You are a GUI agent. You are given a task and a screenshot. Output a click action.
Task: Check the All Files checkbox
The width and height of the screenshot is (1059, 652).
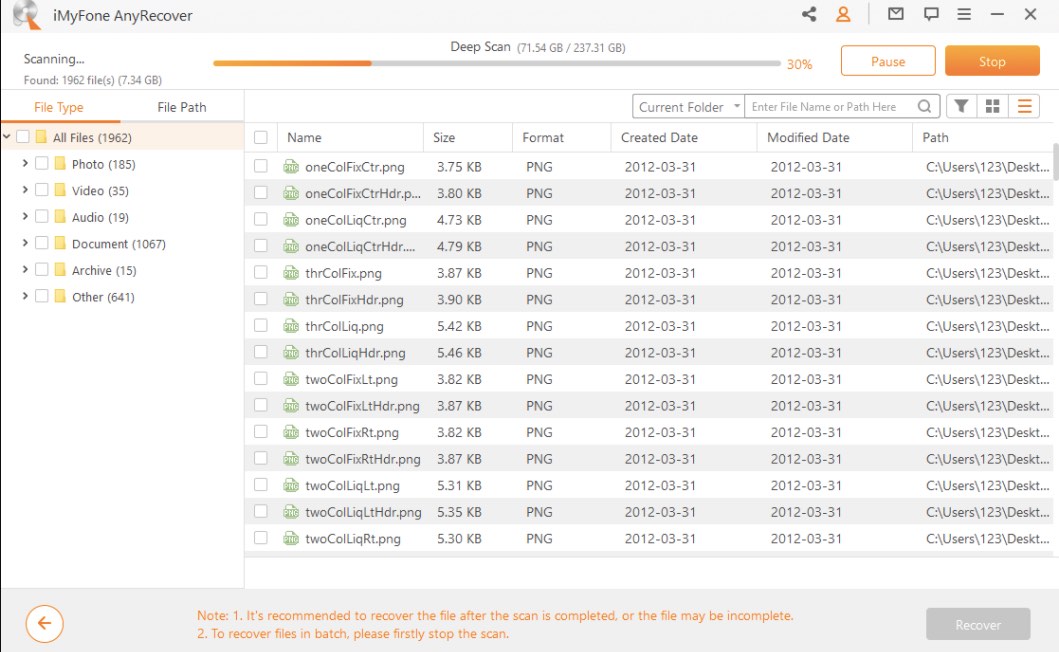click(x=23, y=136)
